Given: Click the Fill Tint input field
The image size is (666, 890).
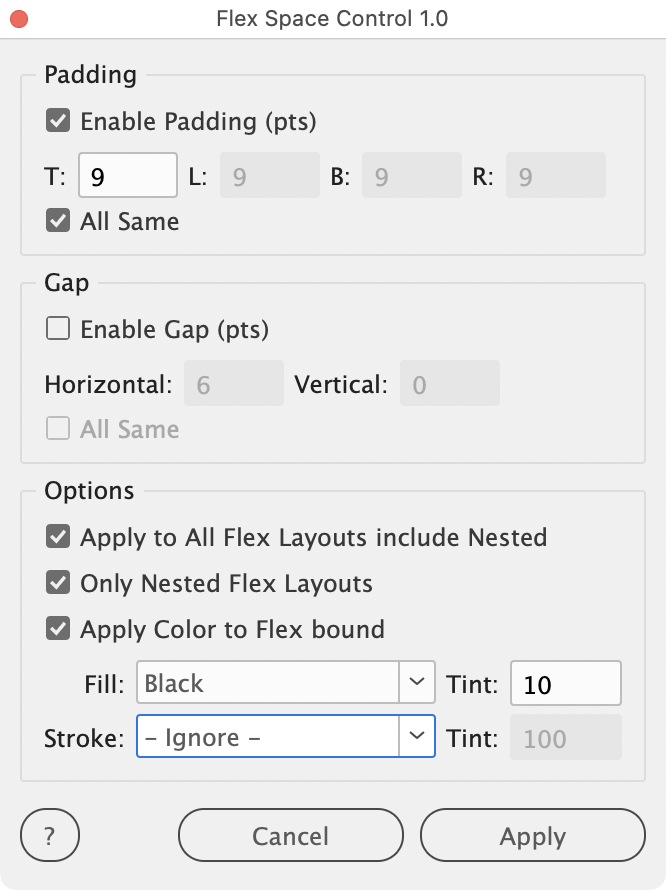Looking at the screenshot, I should pos(565,684).
